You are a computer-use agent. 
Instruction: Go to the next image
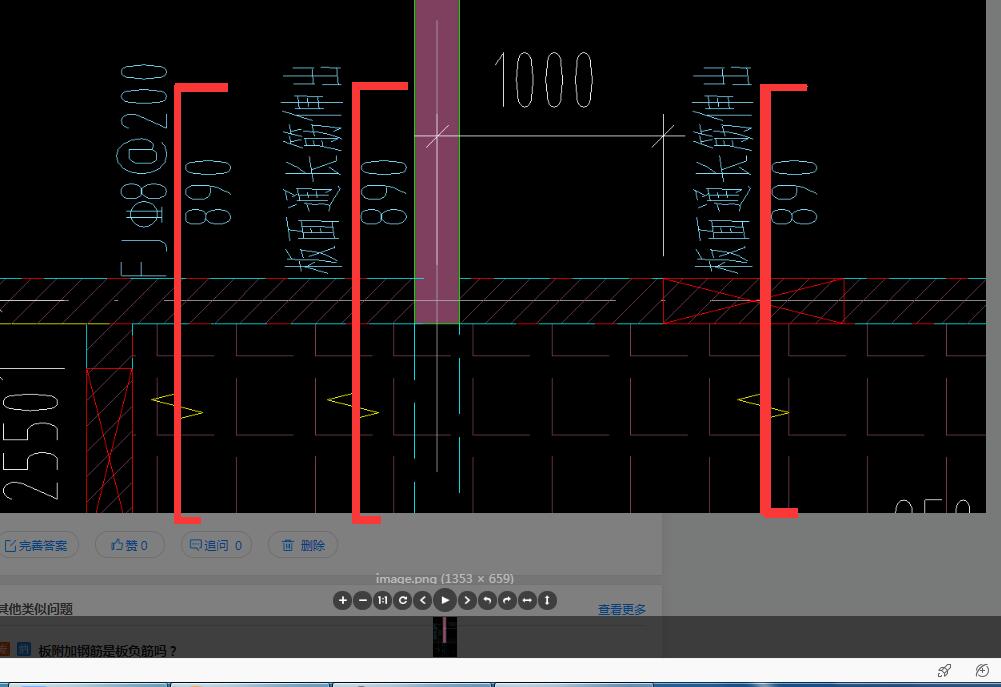[467, 600]
